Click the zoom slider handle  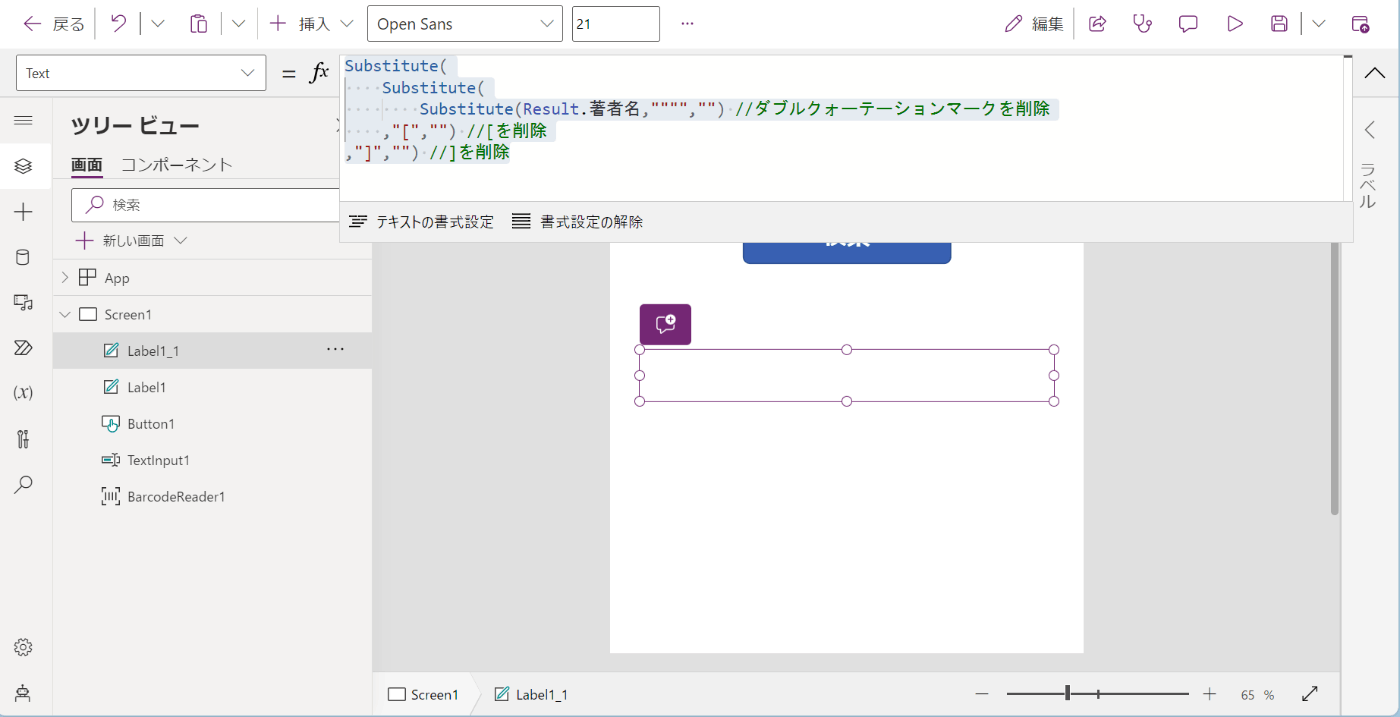(x=1068, y=693)
